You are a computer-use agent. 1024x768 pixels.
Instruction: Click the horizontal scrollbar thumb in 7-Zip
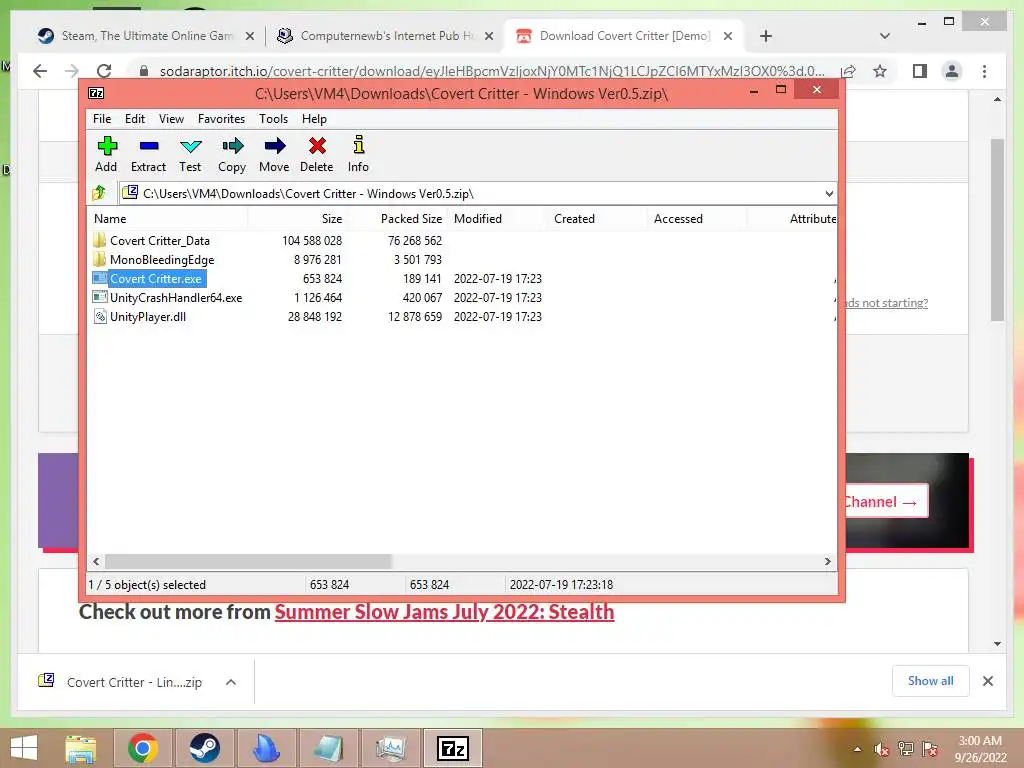coord(248,561)
